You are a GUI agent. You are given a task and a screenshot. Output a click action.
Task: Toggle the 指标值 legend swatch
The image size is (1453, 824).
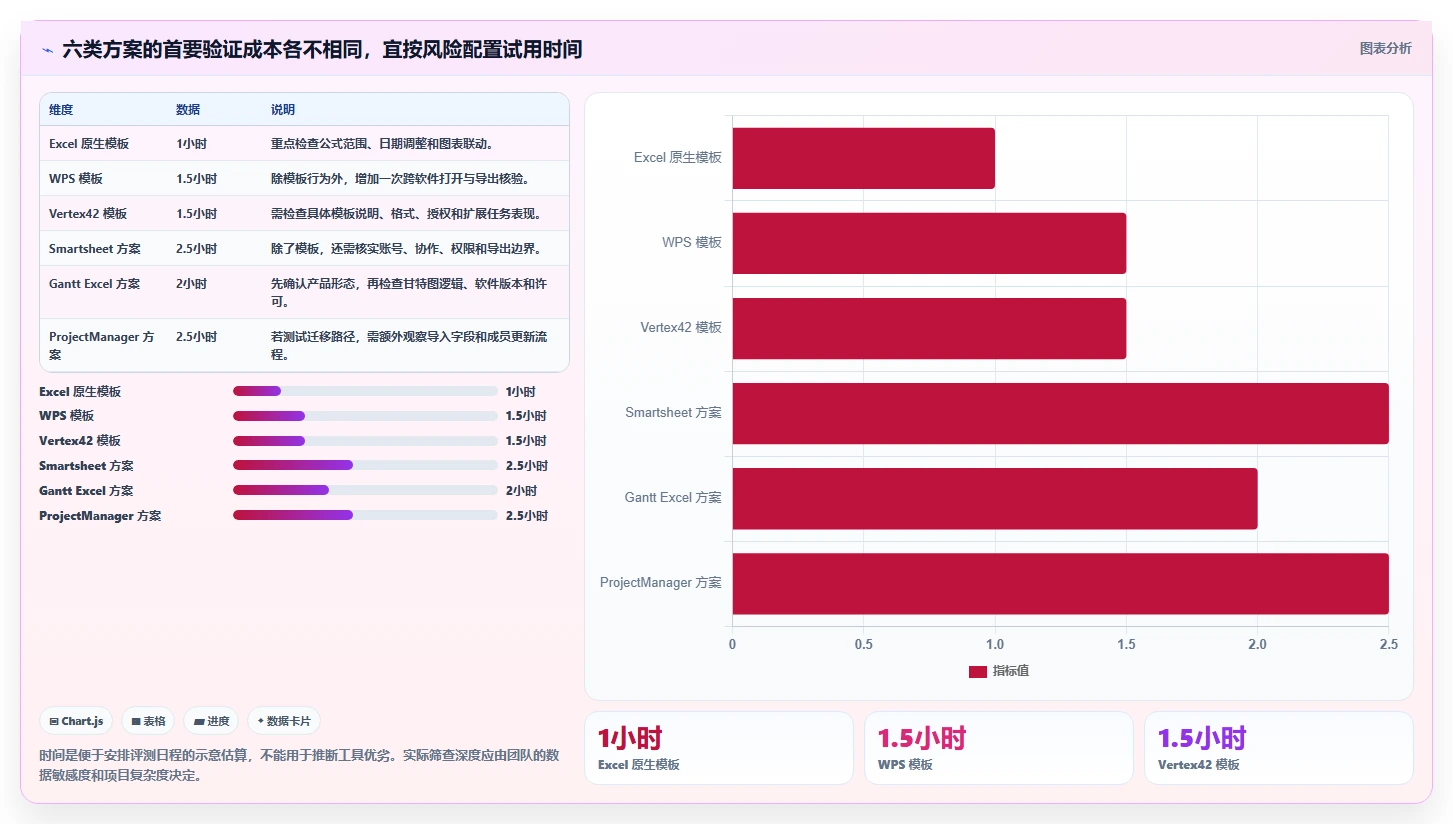[977, 671]
